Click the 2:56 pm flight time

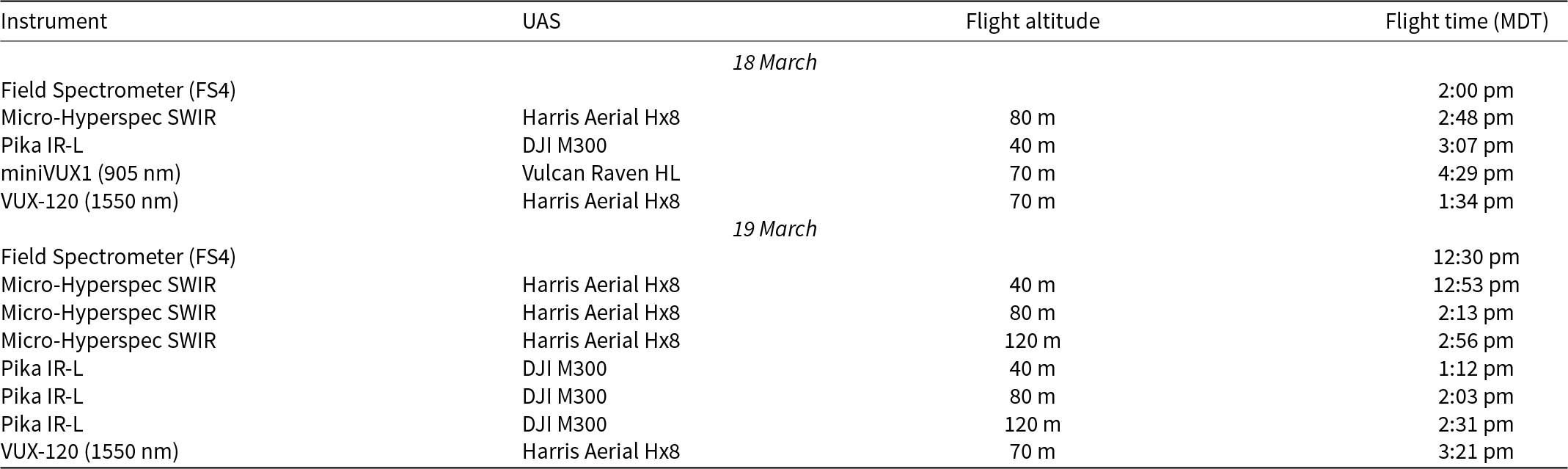(1476, 341)
